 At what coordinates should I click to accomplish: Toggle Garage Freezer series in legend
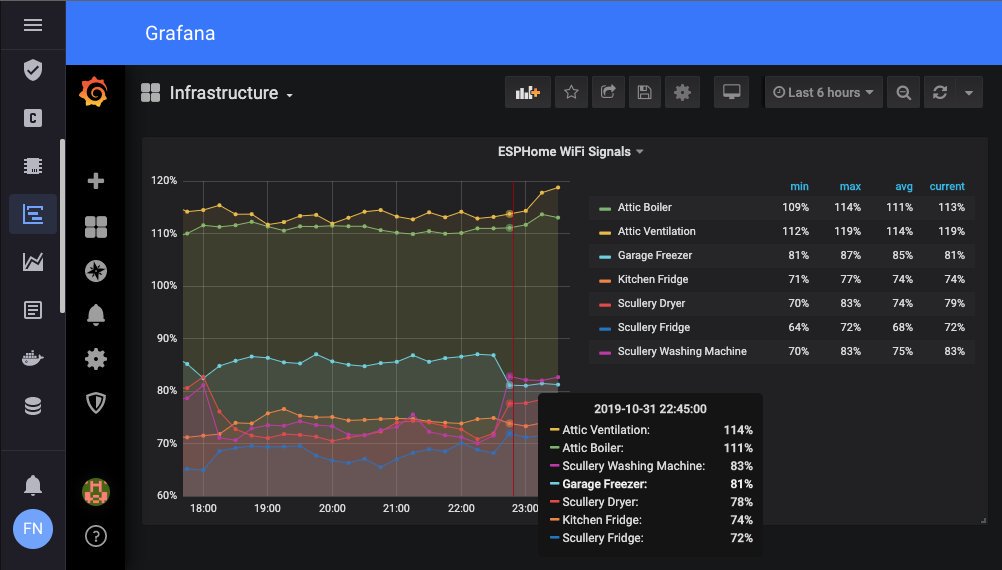point(655,255)
